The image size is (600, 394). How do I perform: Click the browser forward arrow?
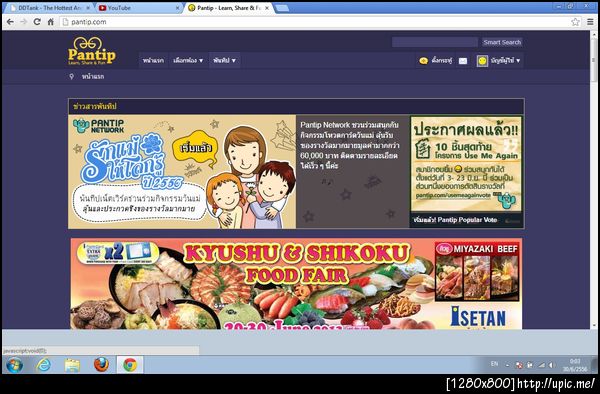coord(24,22)
